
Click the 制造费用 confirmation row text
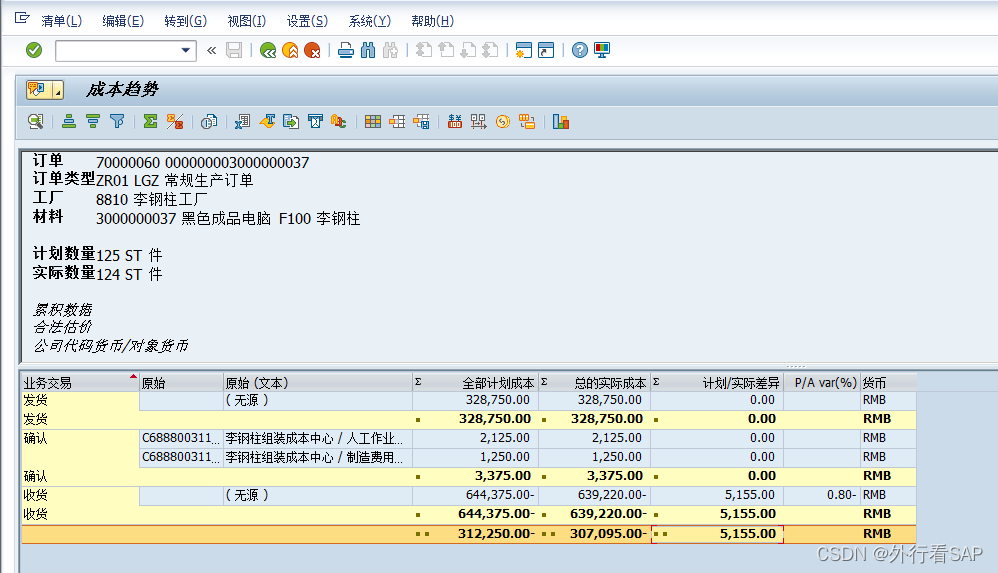pyautogui.click(x=314, y=457)
